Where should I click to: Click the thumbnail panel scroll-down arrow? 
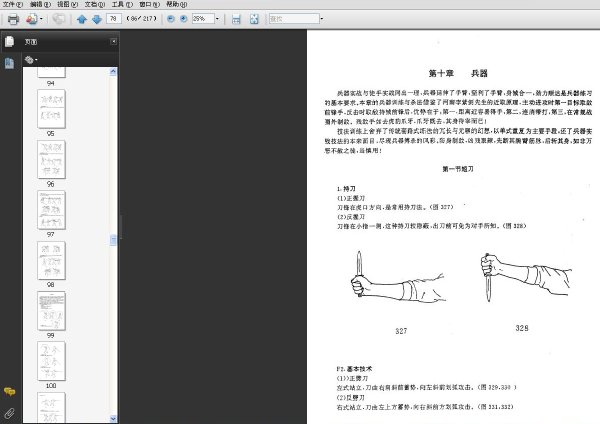[113, 418]
